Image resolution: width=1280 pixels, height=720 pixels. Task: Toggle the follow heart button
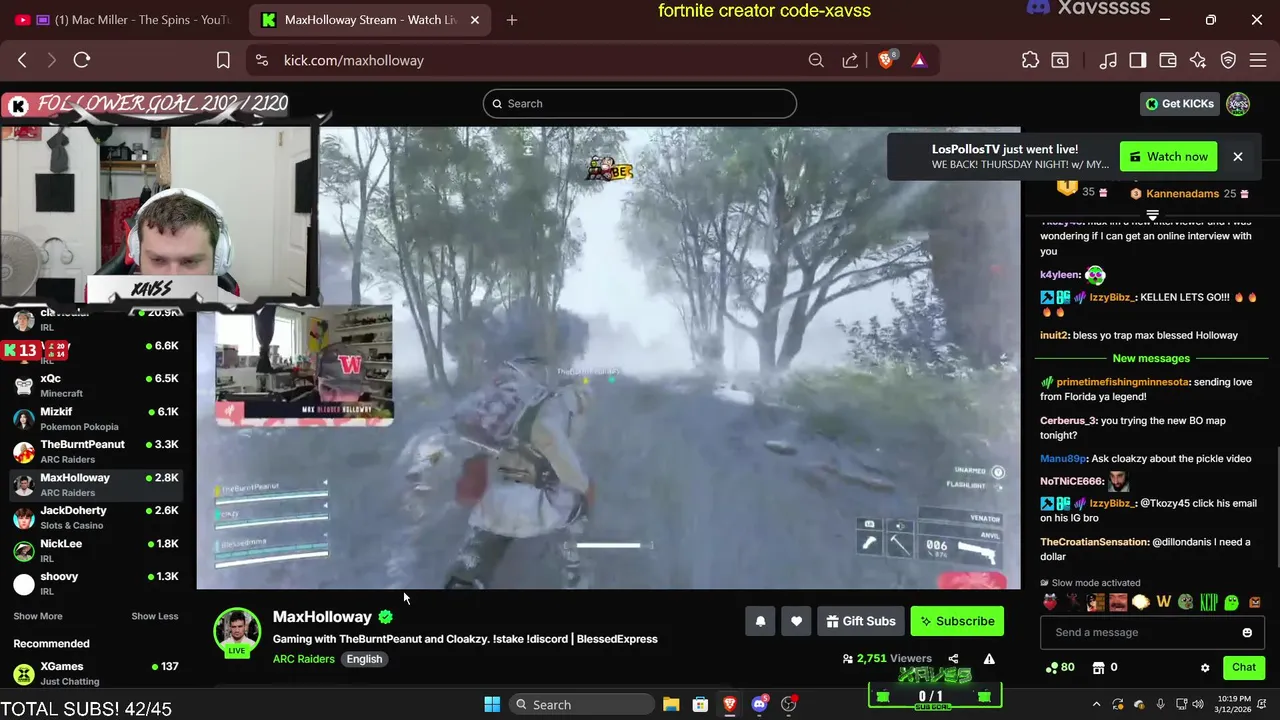796,621
